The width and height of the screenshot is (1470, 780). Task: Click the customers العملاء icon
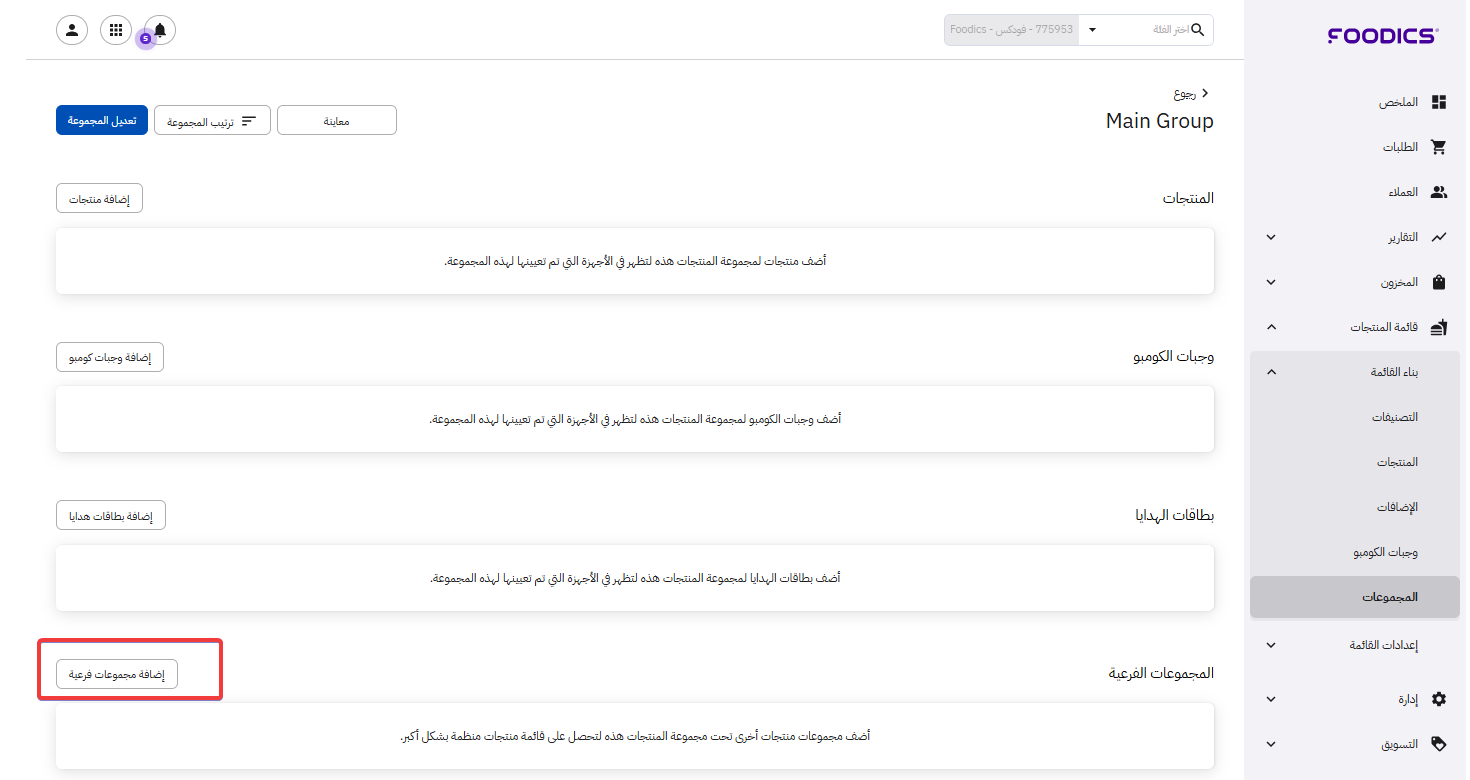(x=1439, y=192)
